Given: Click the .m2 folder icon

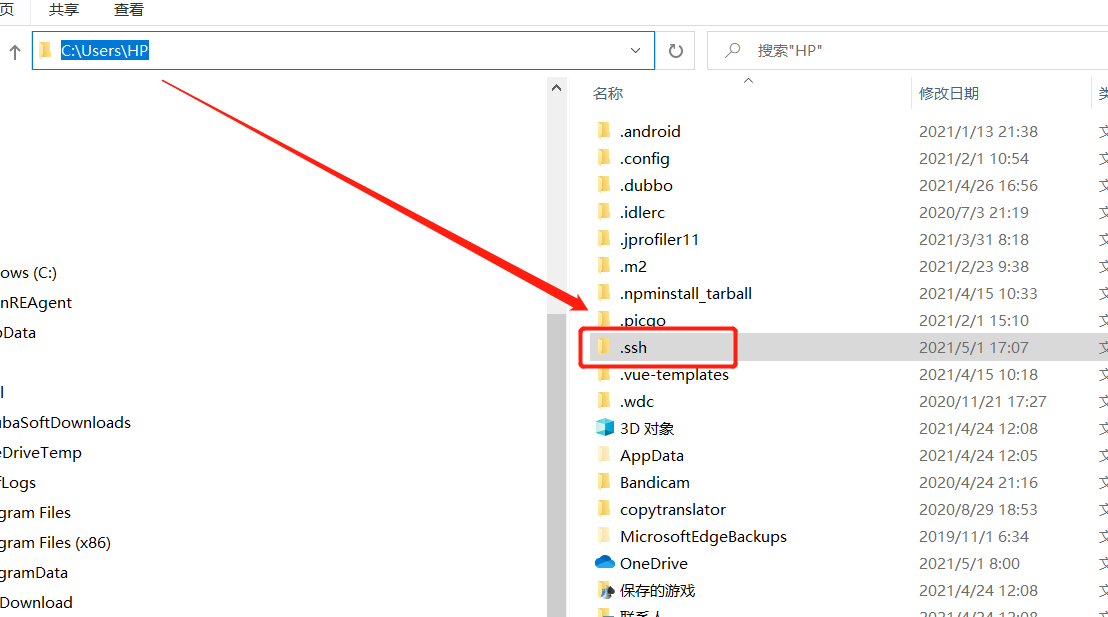Looking at the screenshot, I should coord(604,266).
